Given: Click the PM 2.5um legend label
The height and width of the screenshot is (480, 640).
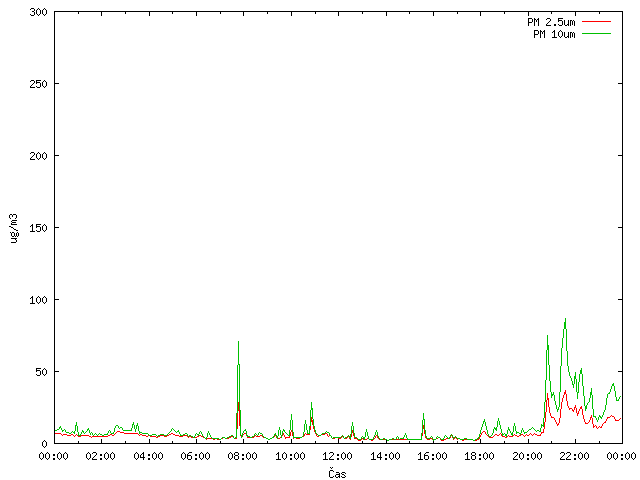Looking at the screenshot, I should click(551, 22).
